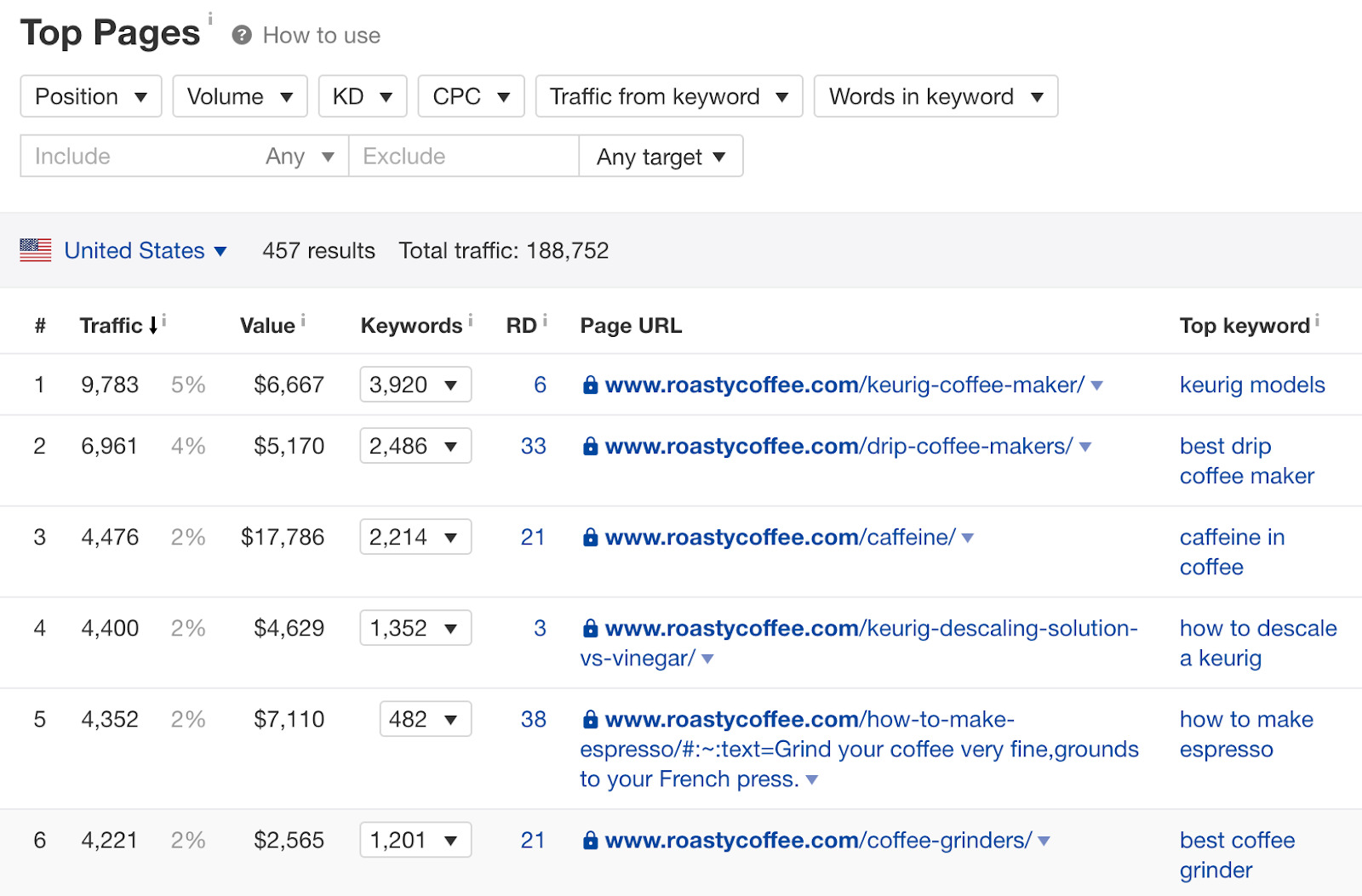Image resolution: width=1362 pixels, height=896 pixels.
Task: Open the Position filter dropdown
Action: pyautogui.click(x=90, y=96)
